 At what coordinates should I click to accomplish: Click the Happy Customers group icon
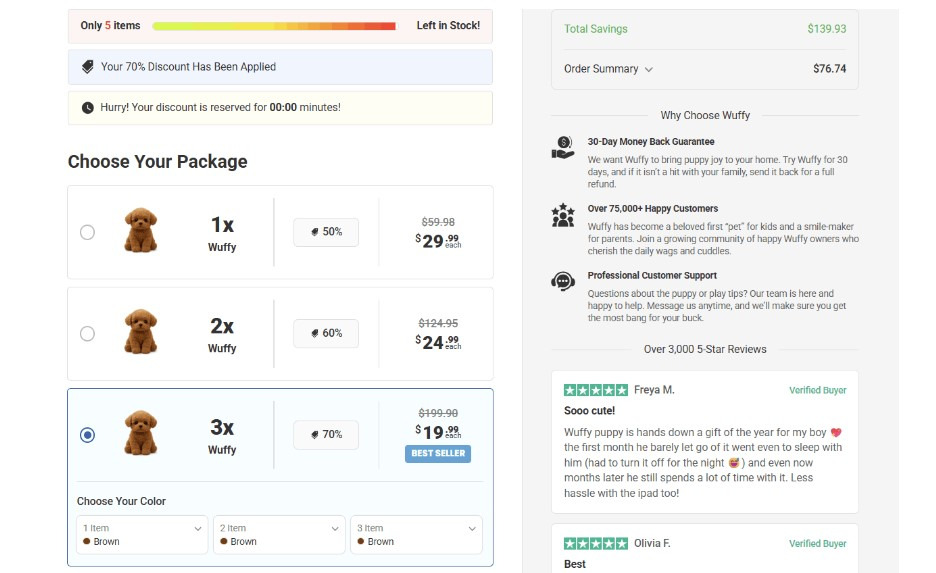(563, 215)
